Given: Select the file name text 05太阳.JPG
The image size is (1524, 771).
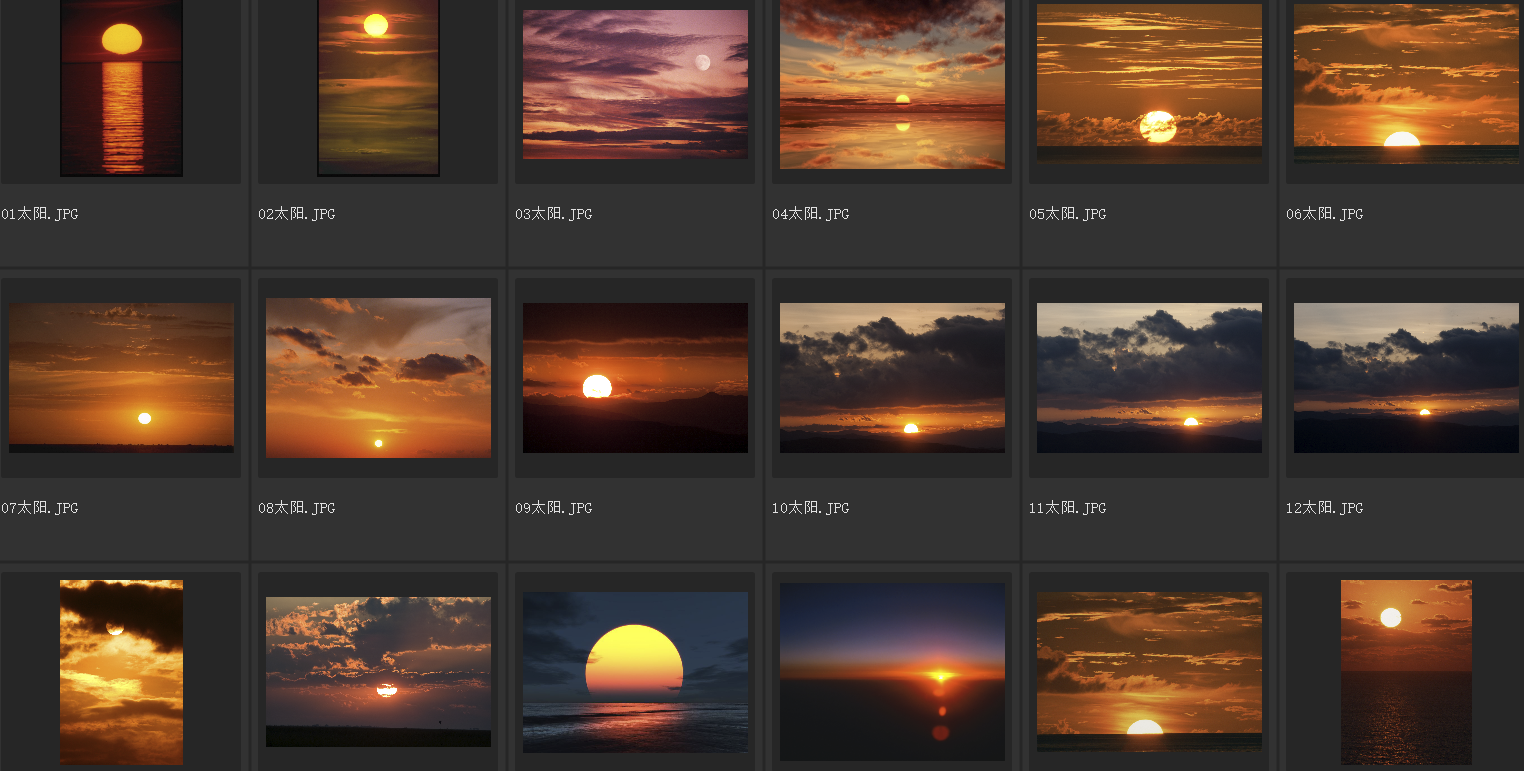Looking at the screenshot, I should tap(1068, 214).
